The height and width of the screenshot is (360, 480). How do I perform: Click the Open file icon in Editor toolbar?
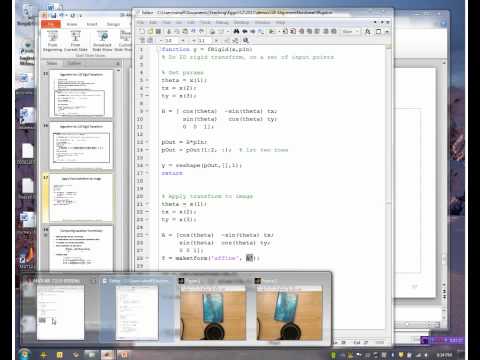click(x=150, y=31)
